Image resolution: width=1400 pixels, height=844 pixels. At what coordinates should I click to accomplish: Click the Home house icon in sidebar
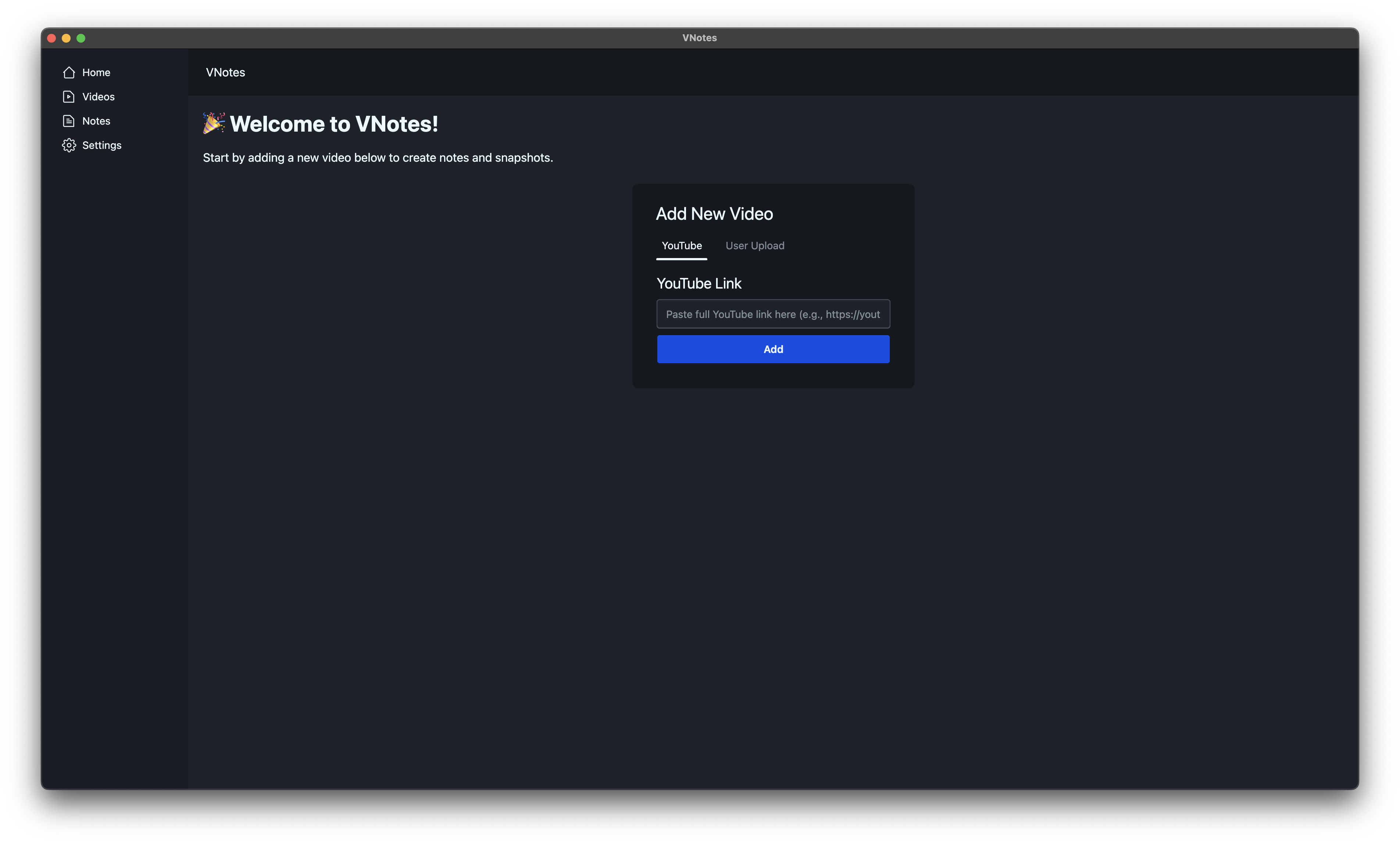point(69,72)
